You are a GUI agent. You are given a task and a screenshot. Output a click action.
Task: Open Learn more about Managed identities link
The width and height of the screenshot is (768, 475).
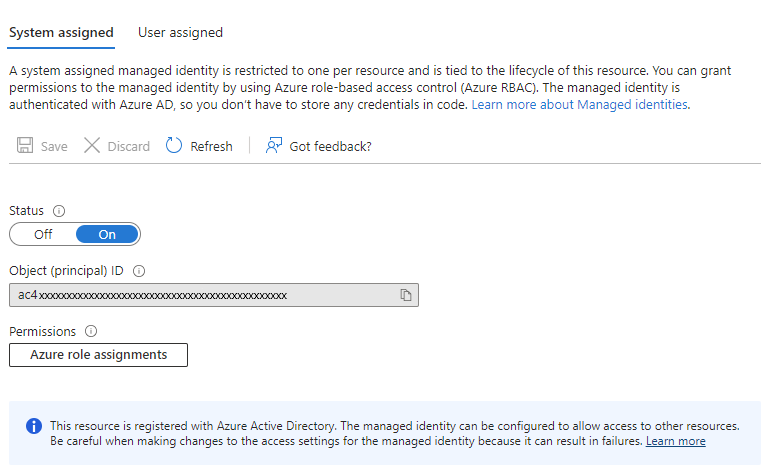pos(580,104)
